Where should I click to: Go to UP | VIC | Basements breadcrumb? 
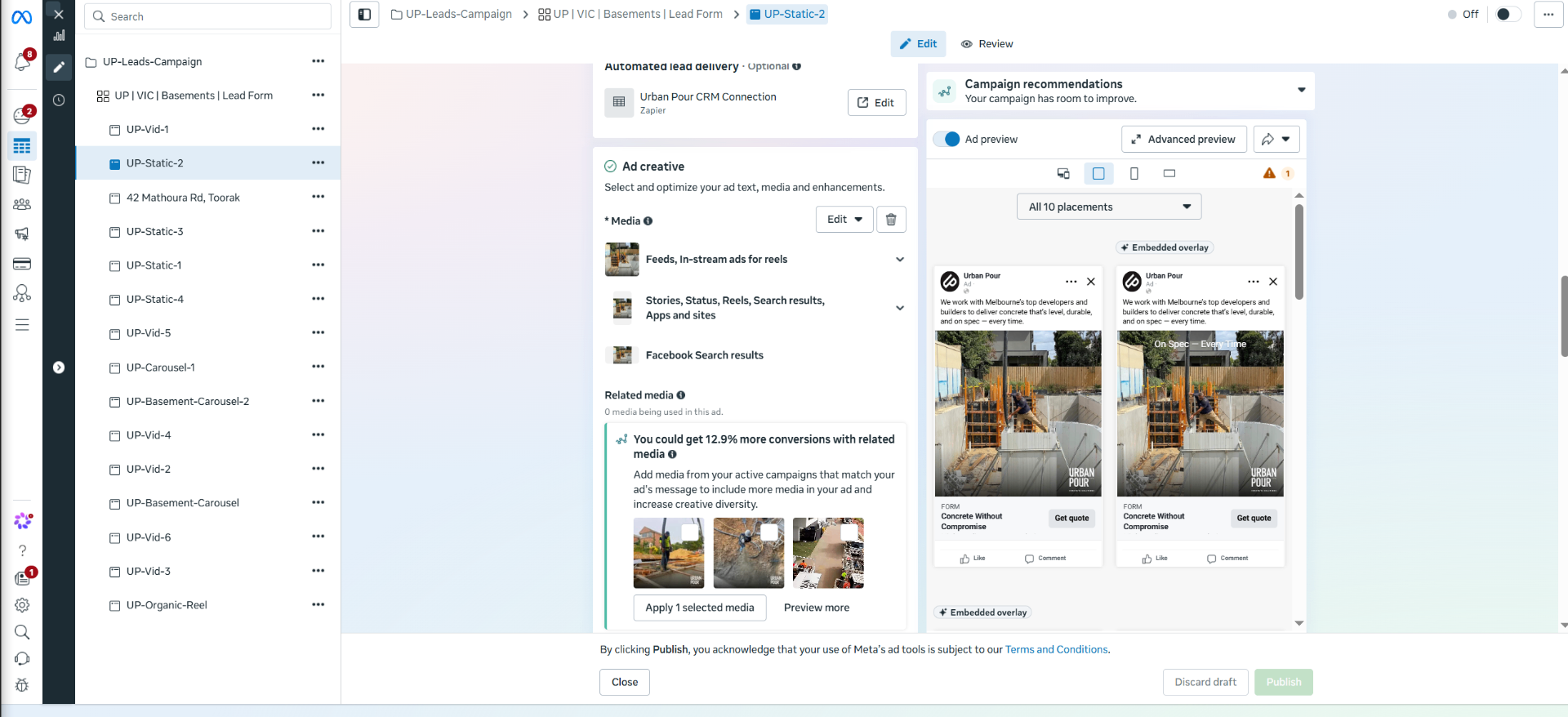[x=630, y=14]
